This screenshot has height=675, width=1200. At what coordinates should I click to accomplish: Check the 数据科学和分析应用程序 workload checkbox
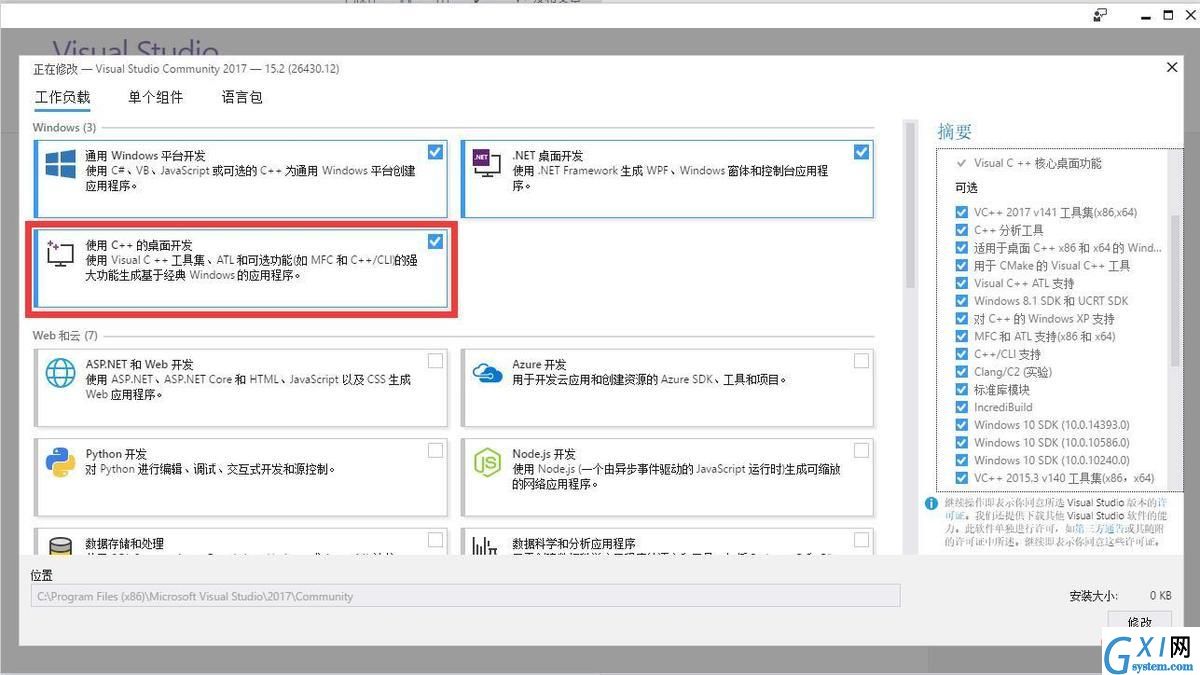862,540
